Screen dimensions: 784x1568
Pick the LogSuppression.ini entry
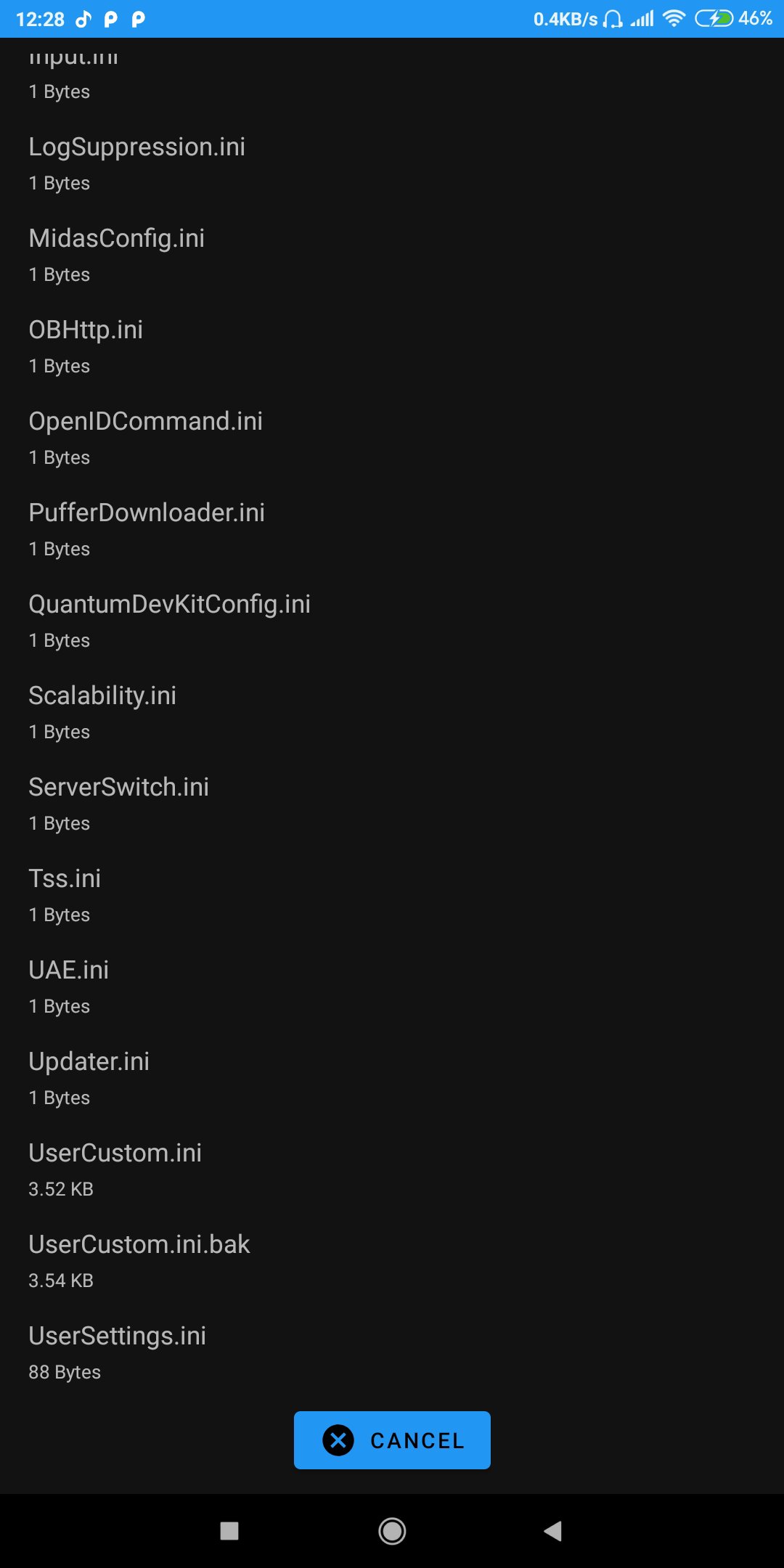tap(137, 162)
